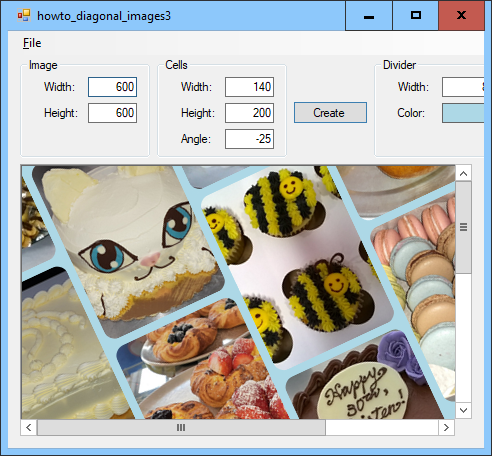Click the Create button

coord(330,113)
